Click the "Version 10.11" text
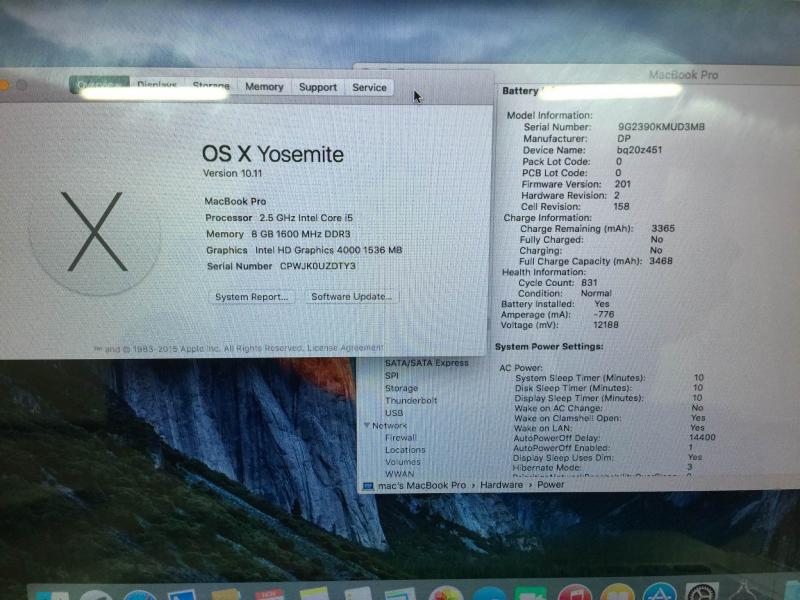800x600 pixels. [x=233, y=173]
